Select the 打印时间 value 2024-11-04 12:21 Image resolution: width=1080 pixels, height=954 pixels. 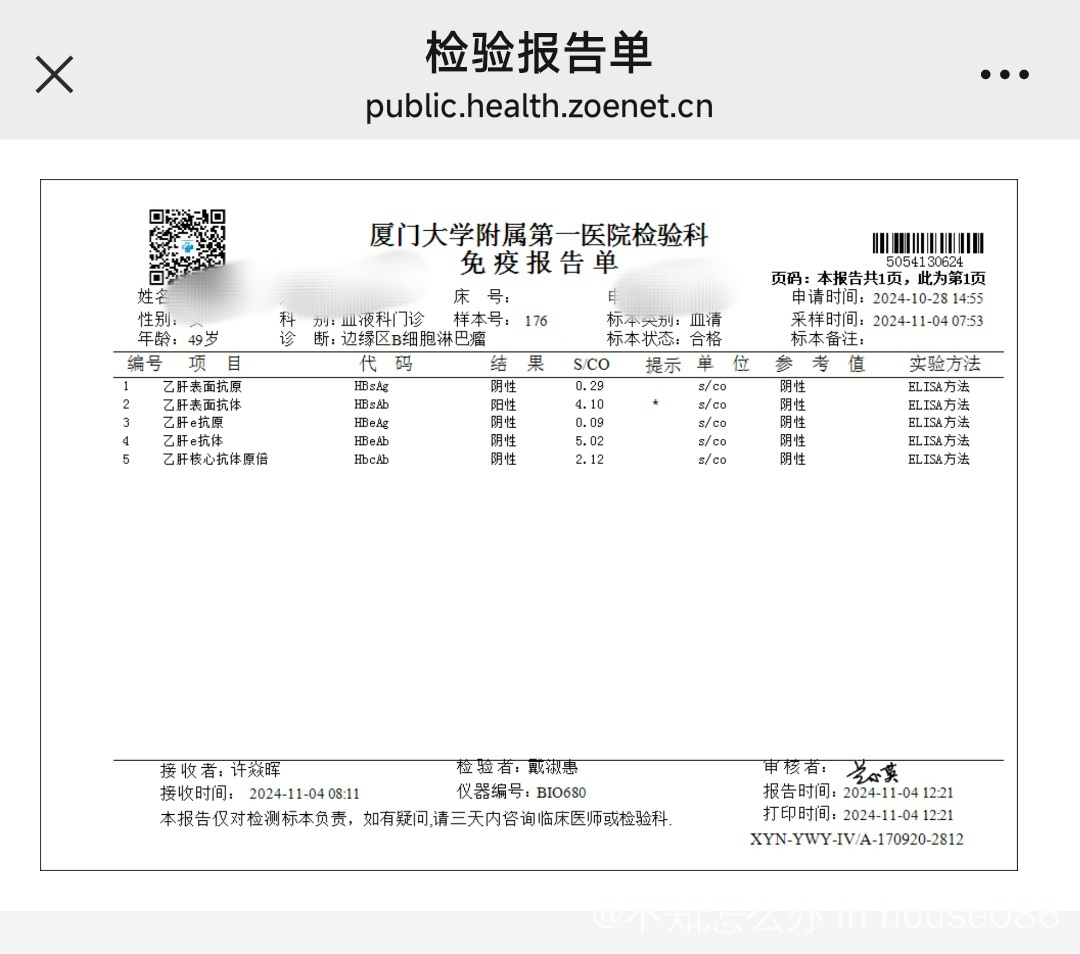click(898, 816)
